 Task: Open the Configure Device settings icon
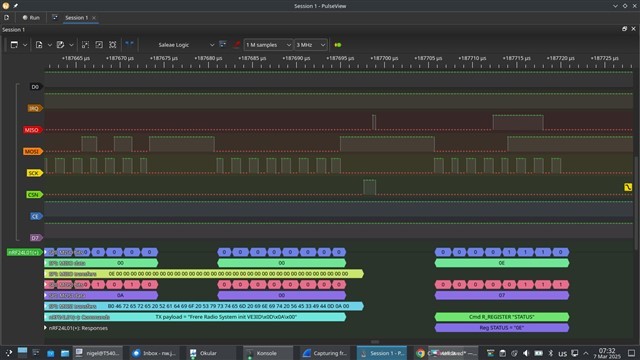tap(222, 44)
